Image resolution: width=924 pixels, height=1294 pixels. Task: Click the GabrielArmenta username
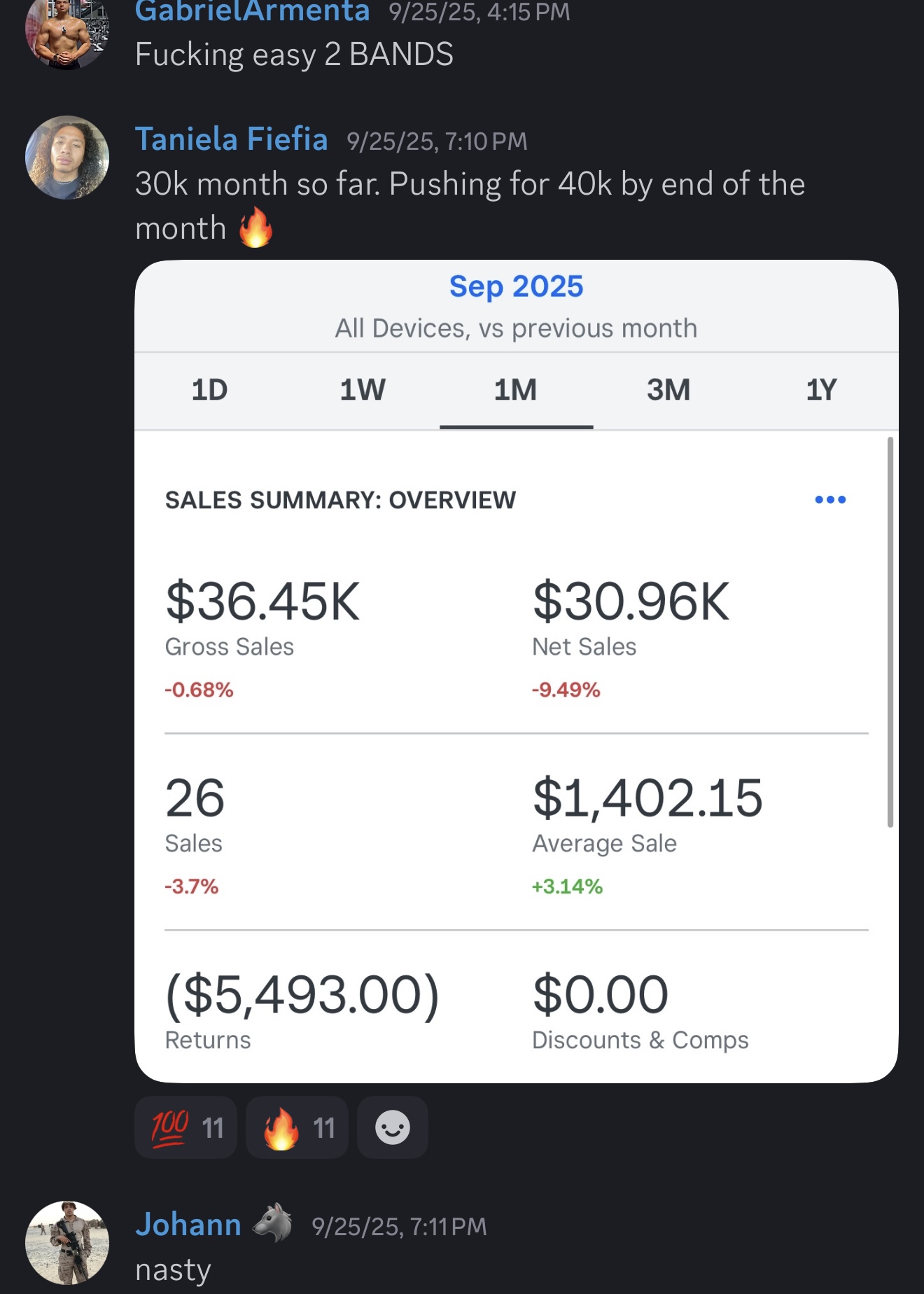tap(252, 11)
